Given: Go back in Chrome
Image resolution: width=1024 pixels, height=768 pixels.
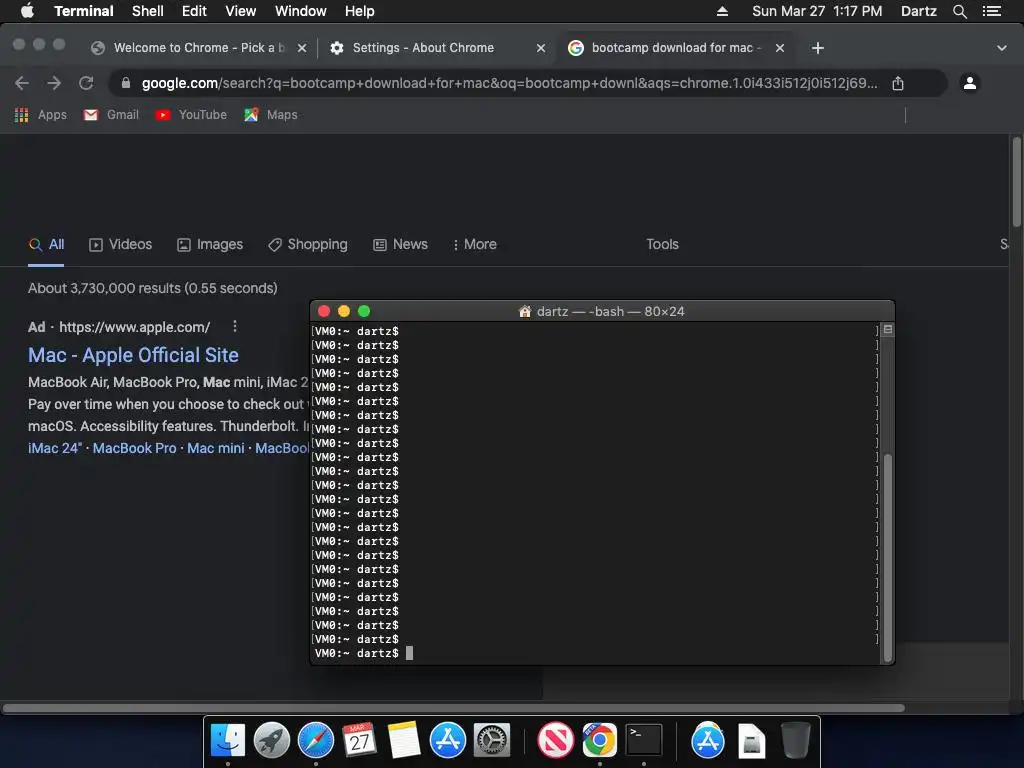Looking at the screenshot, I should [22, 83].
